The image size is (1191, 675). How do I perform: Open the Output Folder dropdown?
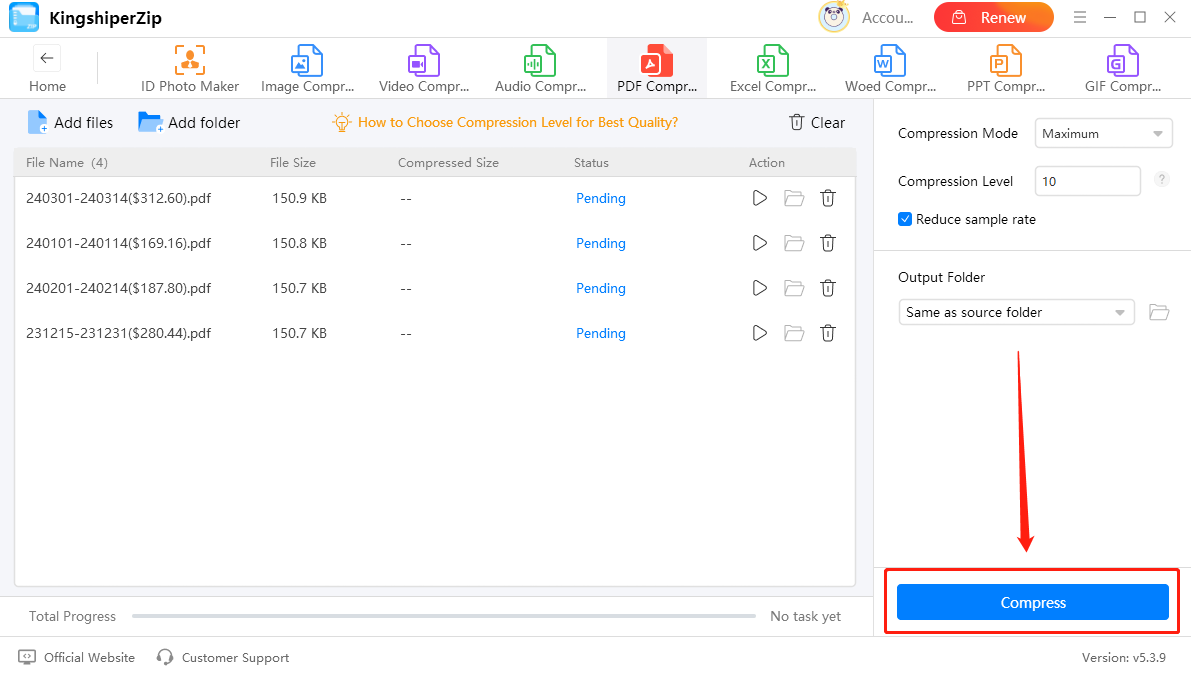(x=1016, y=312)
